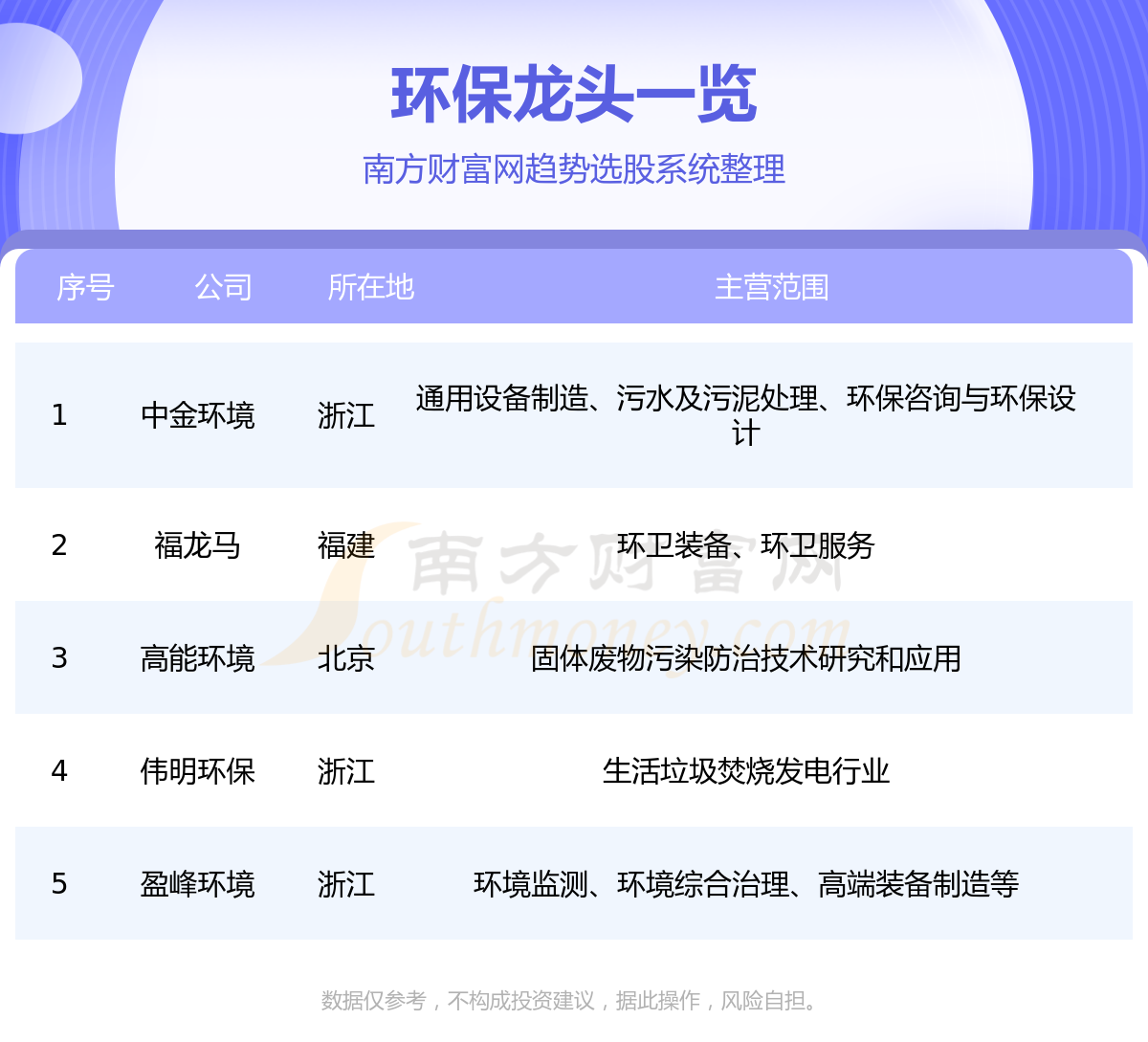Select company 中金环境
This screenshot has width=1148, height=1042.
pyautogui.click(x=198, y=415)
